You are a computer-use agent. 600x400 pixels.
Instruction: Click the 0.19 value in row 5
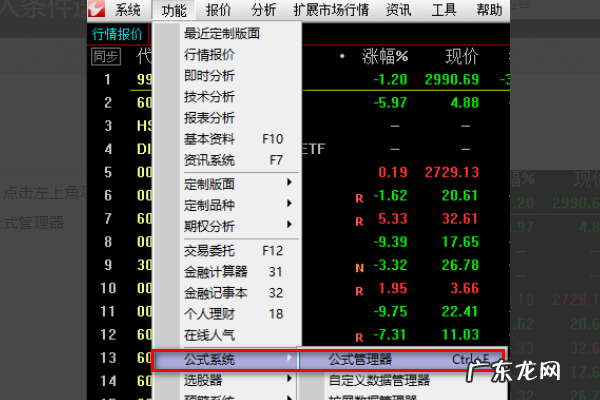(393, 172)
